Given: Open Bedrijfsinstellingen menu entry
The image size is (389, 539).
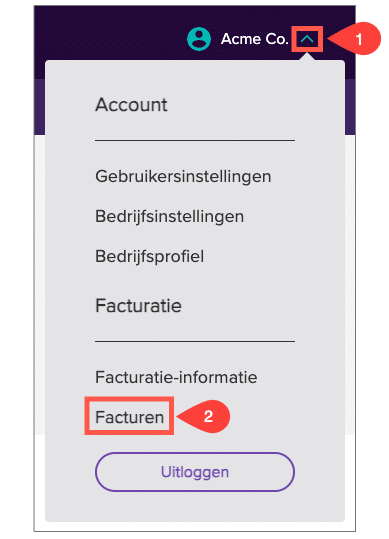Looking at the screenshot, I should point(169,217).
